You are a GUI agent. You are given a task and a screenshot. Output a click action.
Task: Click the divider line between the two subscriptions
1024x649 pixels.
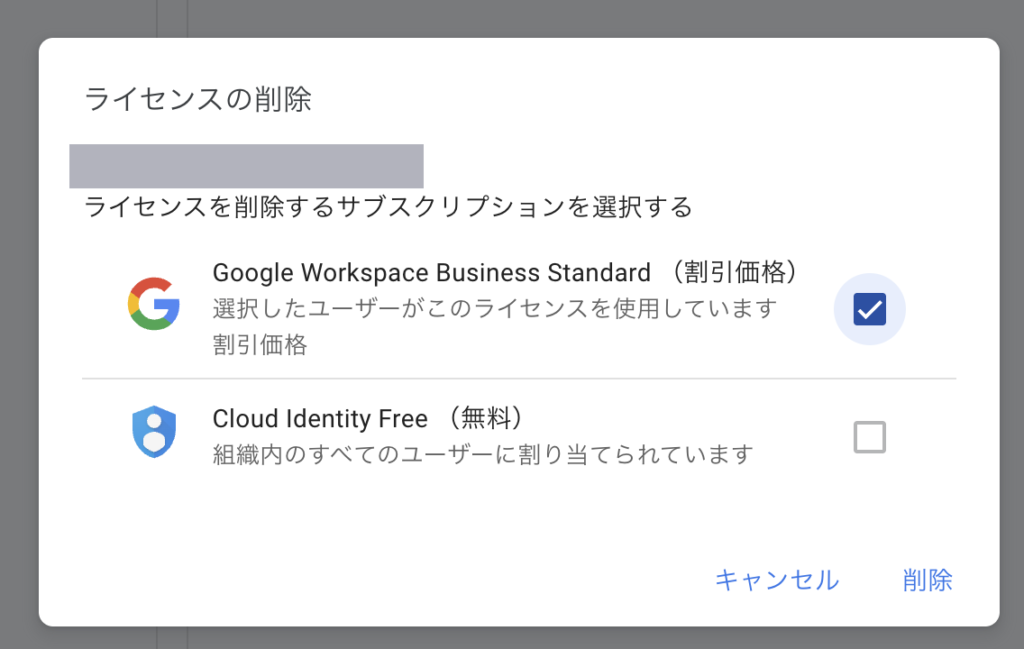click(518, 379)
